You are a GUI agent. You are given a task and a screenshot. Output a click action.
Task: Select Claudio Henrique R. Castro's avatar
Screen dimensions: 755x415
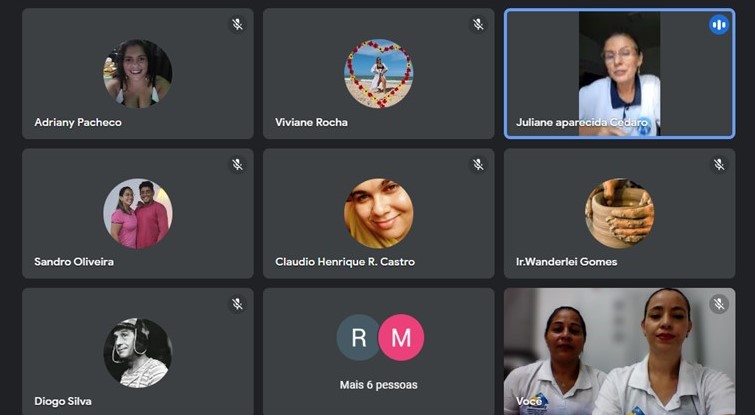pos(378,213)
